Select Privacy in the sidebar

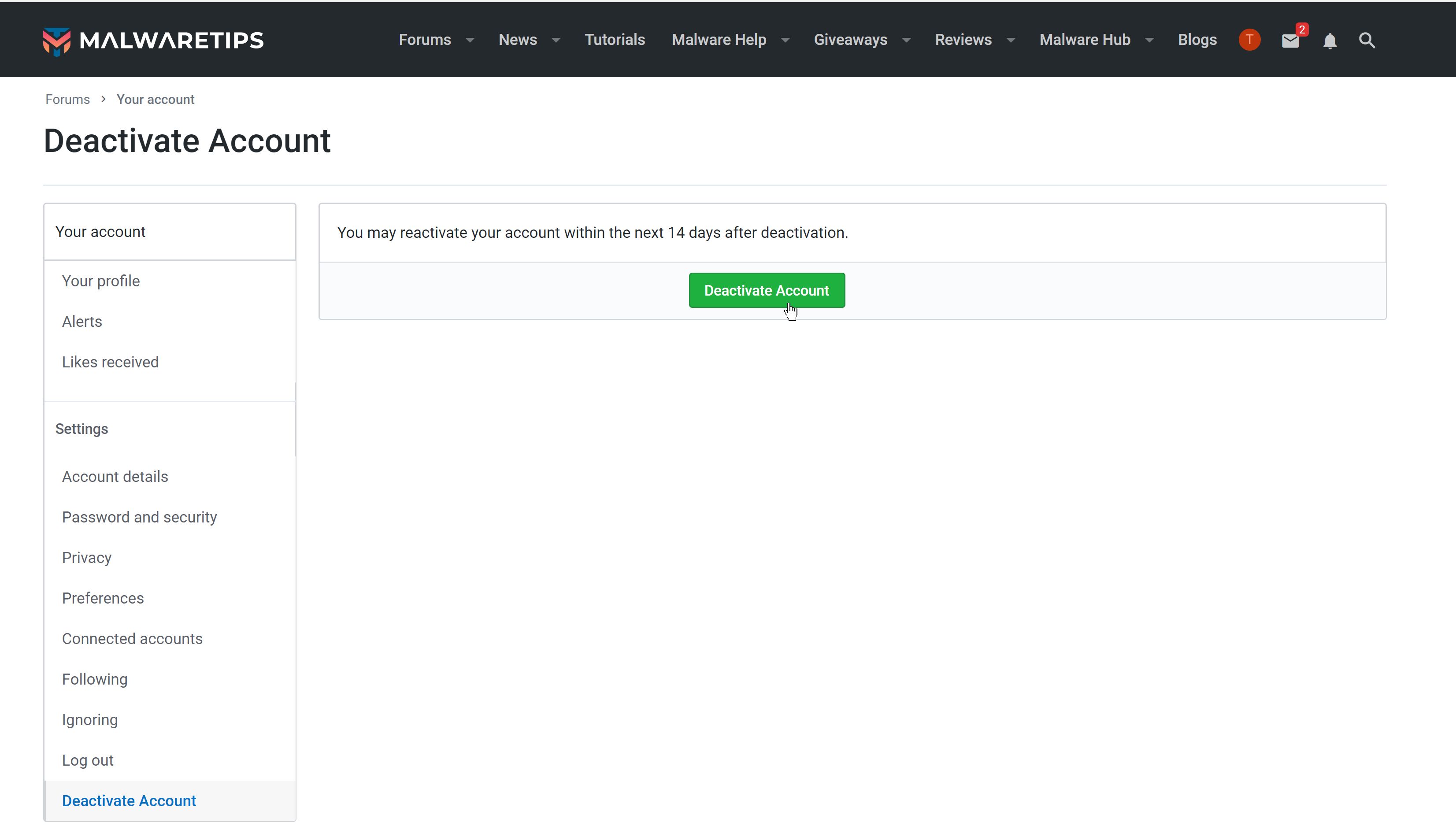[86, 558]
